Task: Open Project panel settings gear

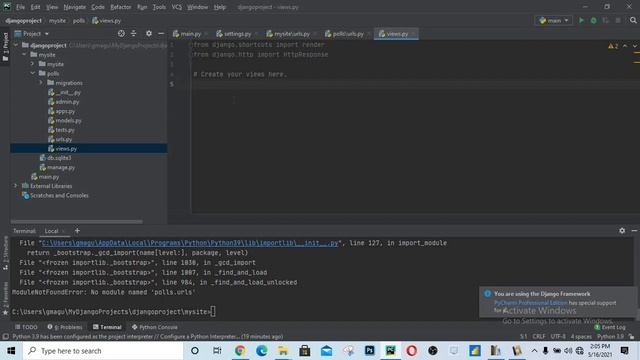Action: (149, 33)
